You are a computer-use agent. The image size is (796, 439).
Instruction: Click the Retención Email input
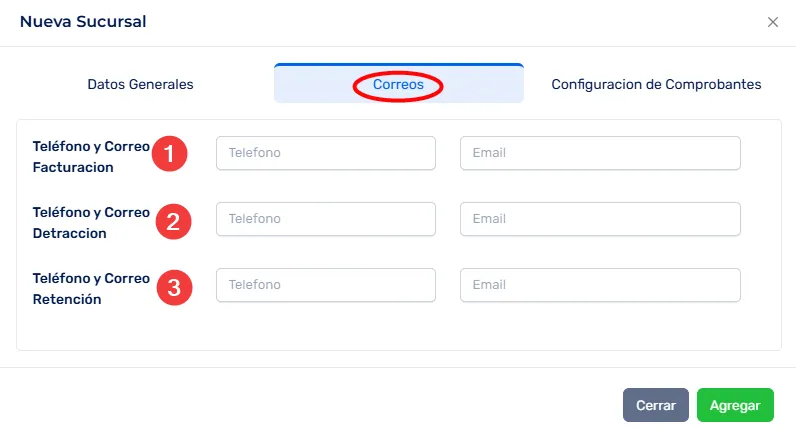point(600,285)
